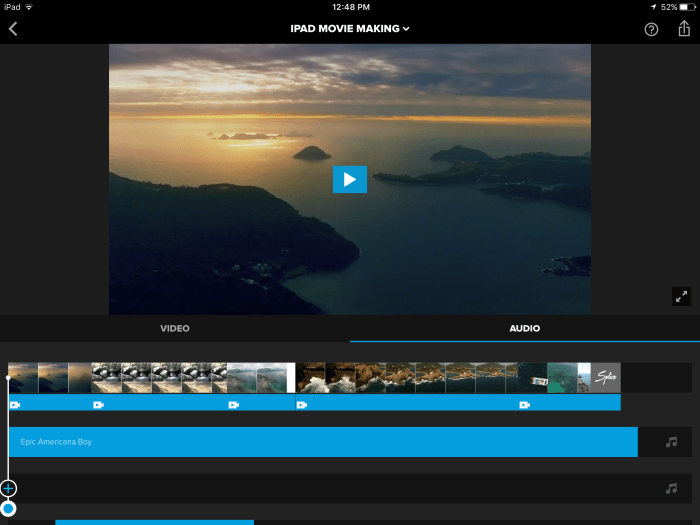Viewport: 700px width, 525px height.
Task: Tap the record circle below the playhead
Action: click(x=8, y=509)
